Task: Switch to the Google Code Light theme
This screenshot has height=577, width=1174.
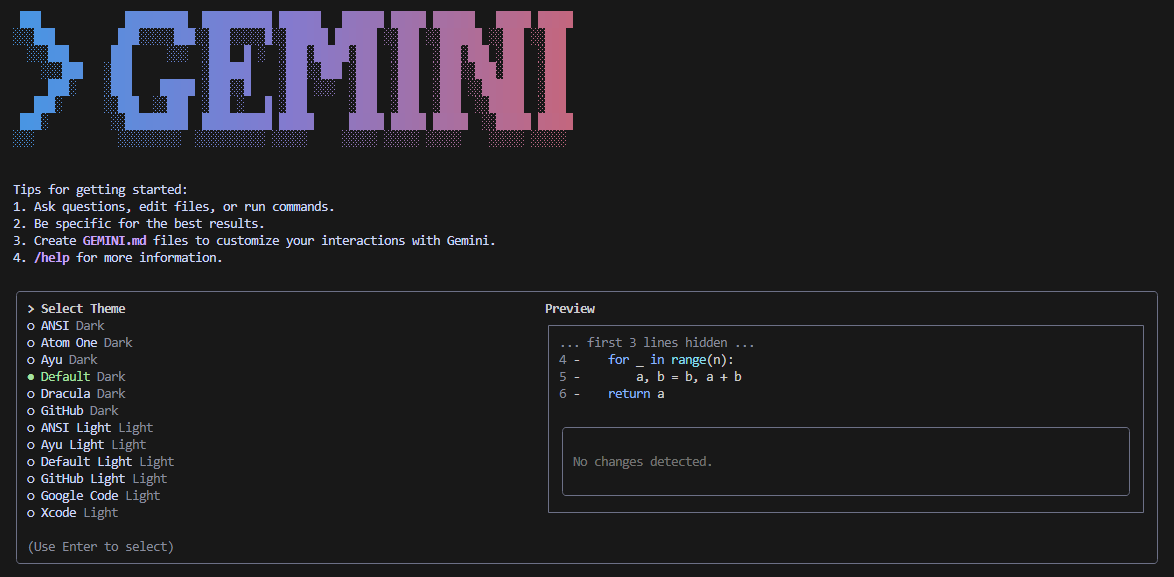Action: (x=94, y=495)
